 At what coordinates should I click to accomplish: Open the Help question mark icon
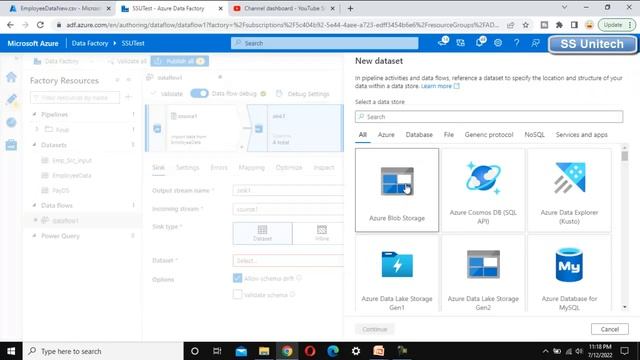[x=516, y=43]
